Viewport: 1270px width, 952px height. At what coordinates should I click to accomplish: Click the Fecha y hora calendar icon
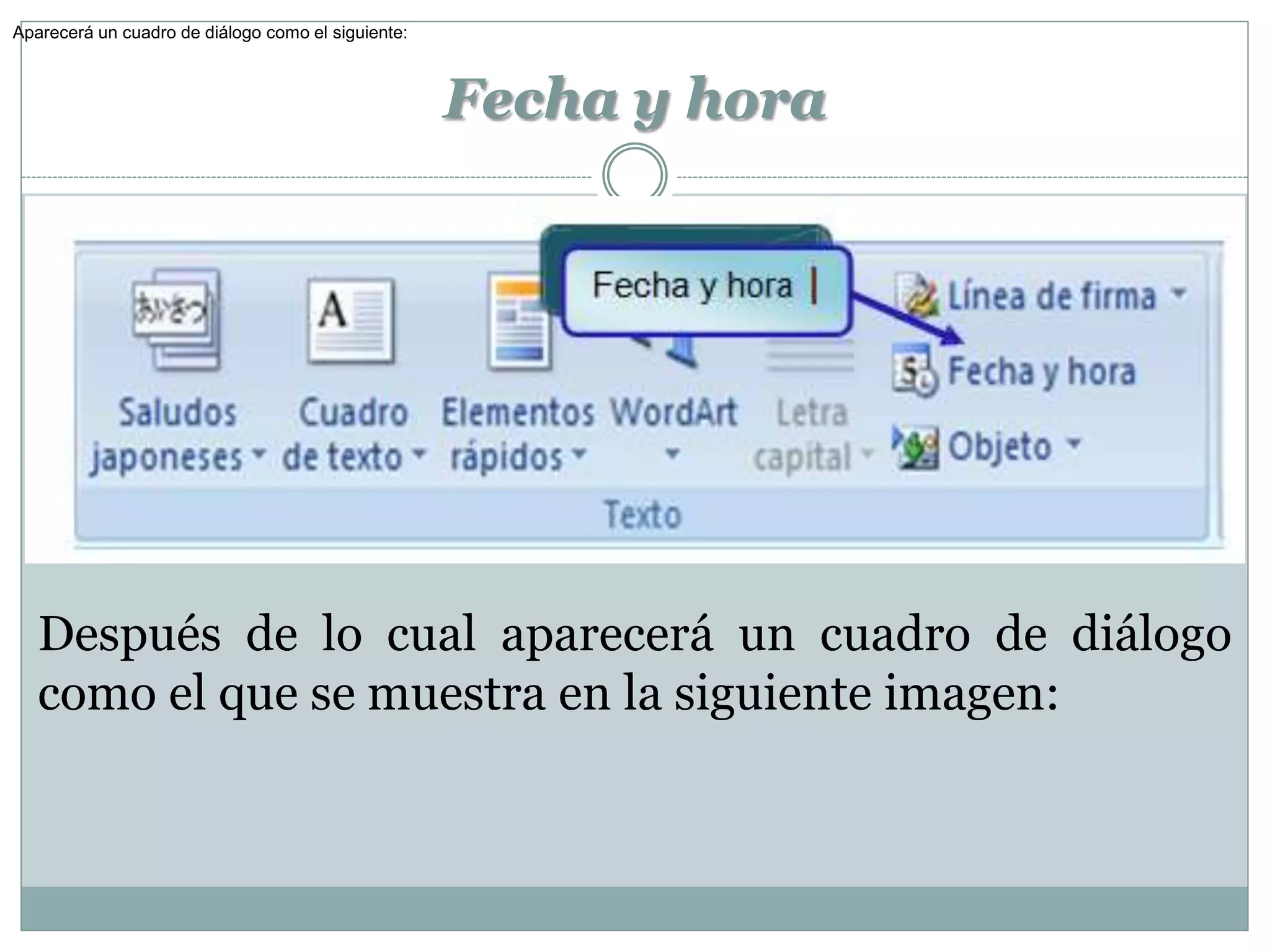tap(914, 370)
